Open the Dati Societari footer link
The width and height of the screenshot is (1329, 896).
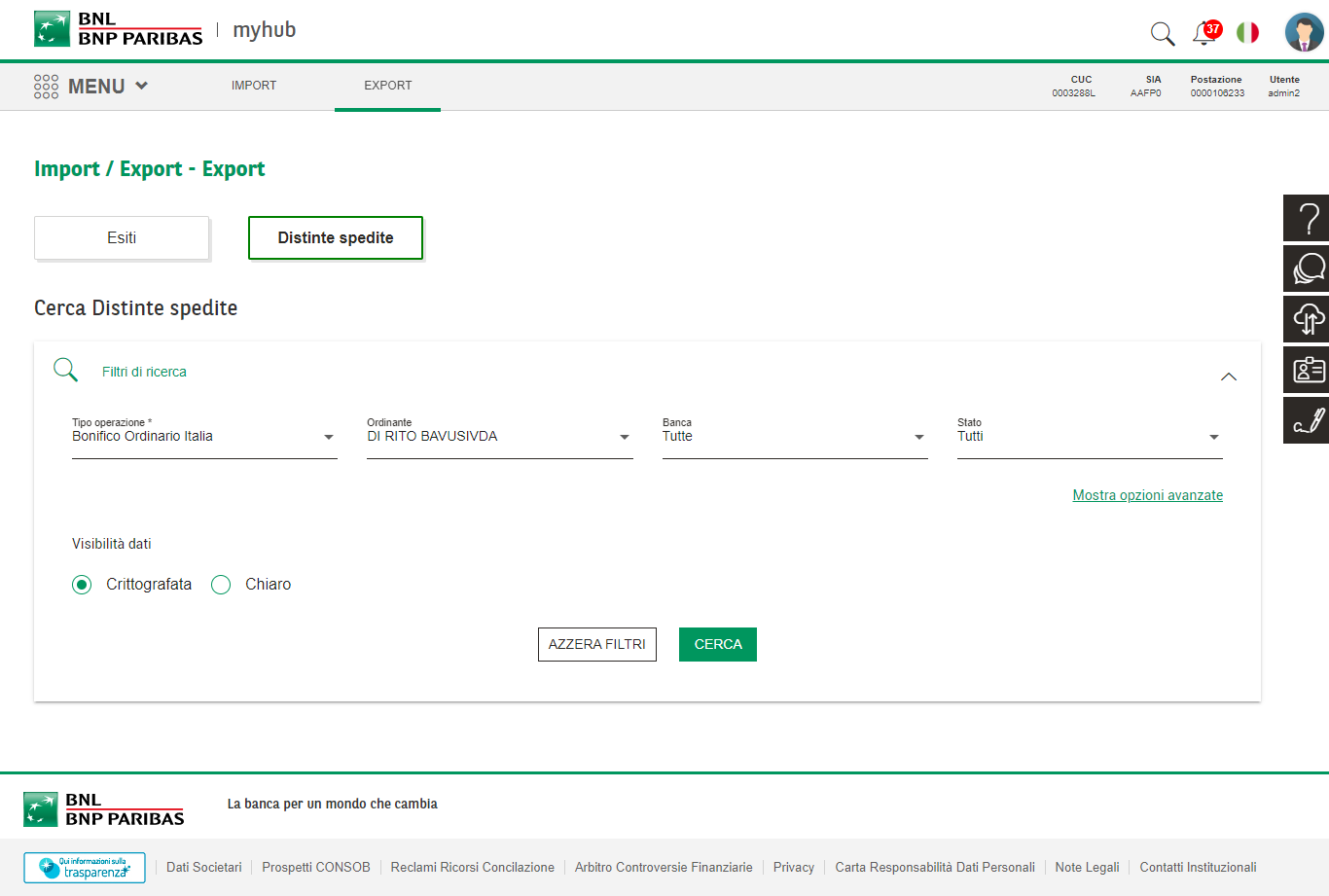tap(204, 867)
